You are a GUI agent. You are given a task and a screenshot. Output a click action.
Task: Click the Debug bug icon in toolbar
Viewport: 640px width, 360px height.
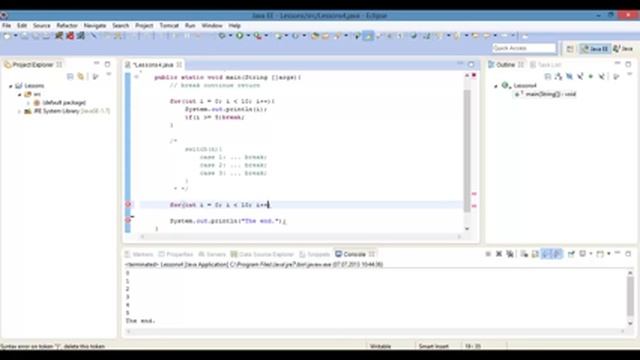point(222,36)
